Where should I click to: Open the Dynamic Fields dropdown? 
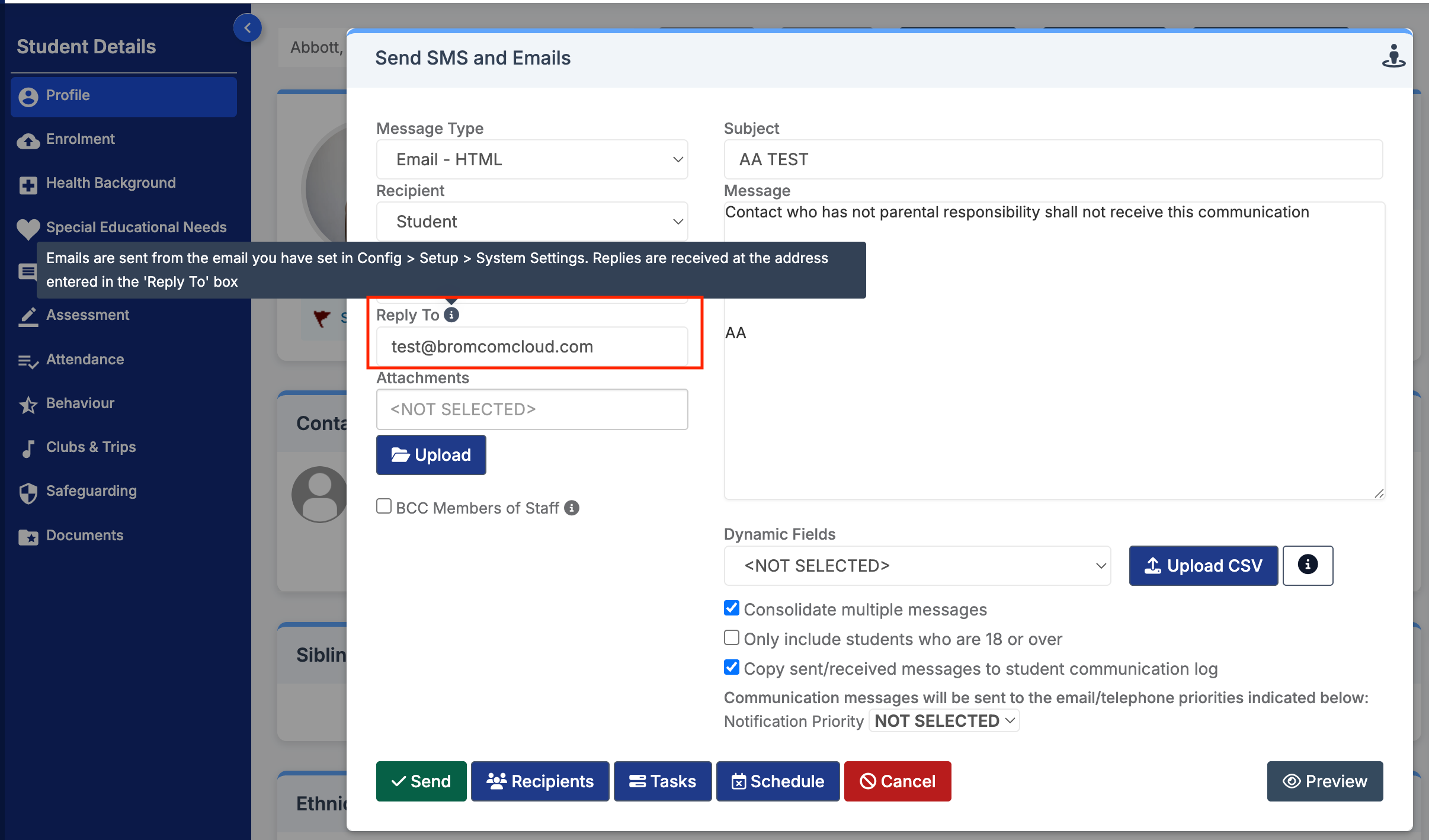(917, 566)
